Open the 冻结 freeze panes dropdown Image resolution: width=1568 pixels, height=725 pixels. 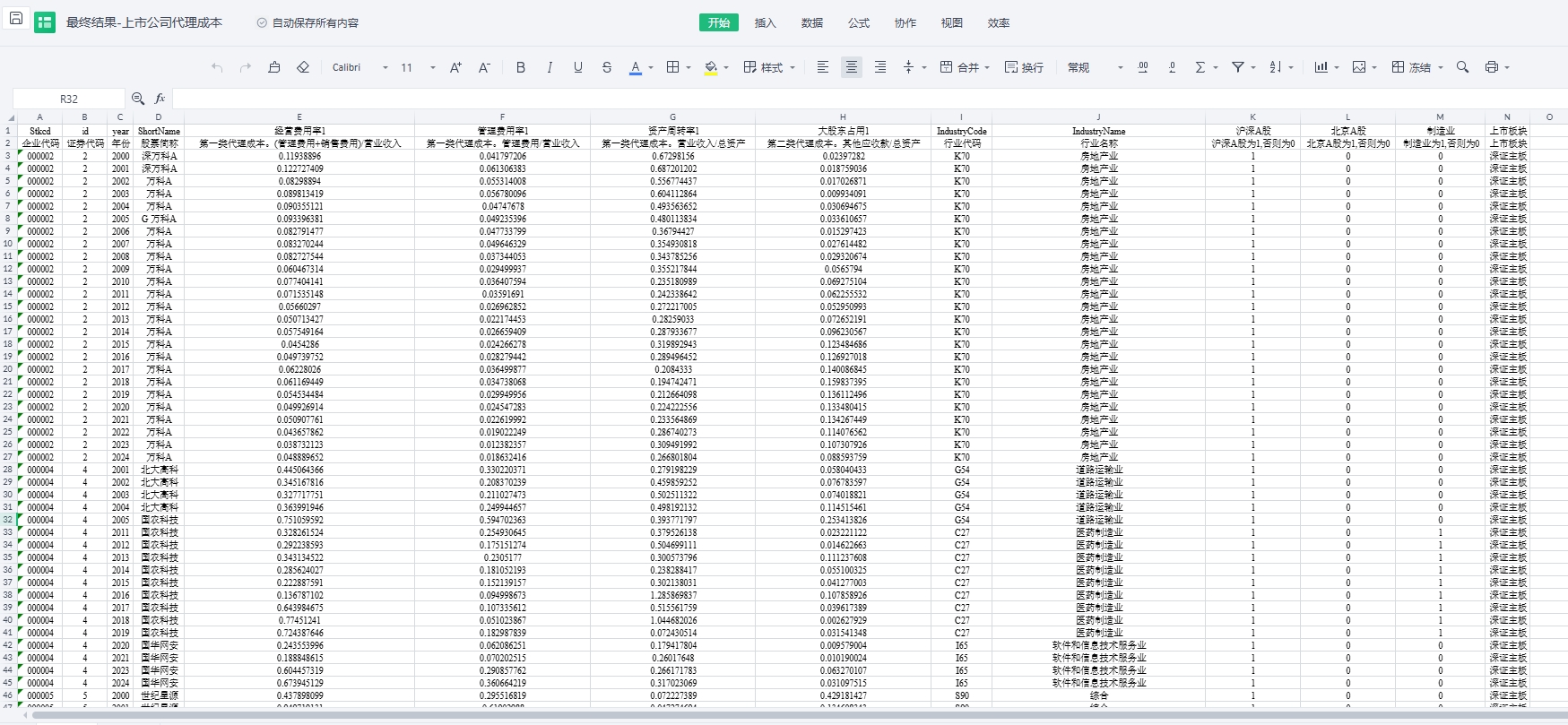[x=1417, y=67]
